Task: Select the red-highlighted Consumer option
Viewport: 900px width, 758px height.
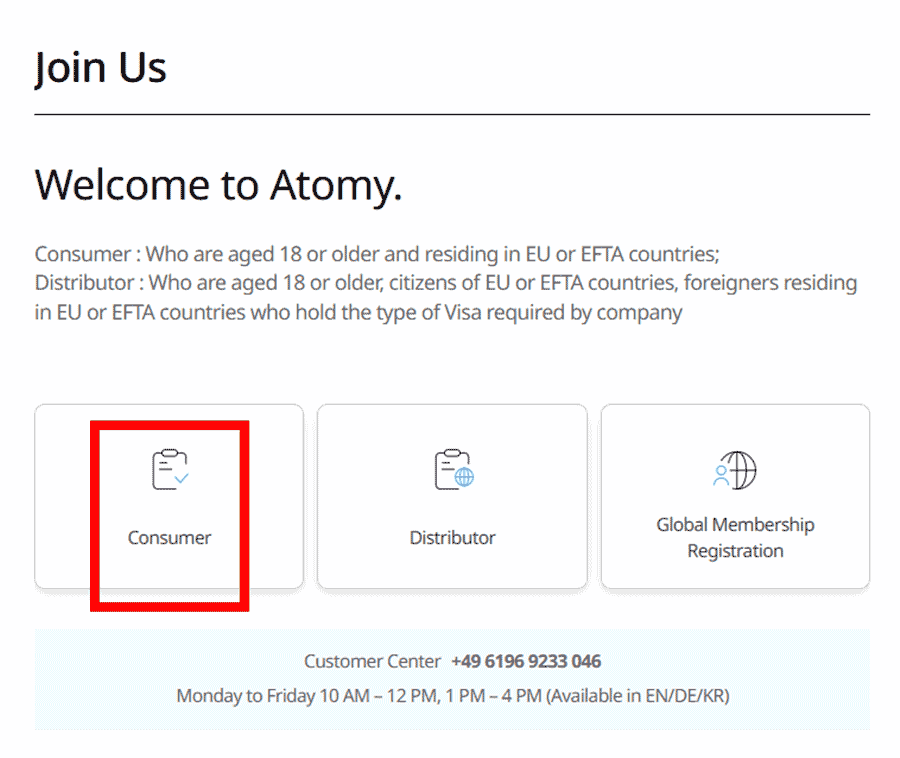Action: pyautogui.click(x=168, y=495)
